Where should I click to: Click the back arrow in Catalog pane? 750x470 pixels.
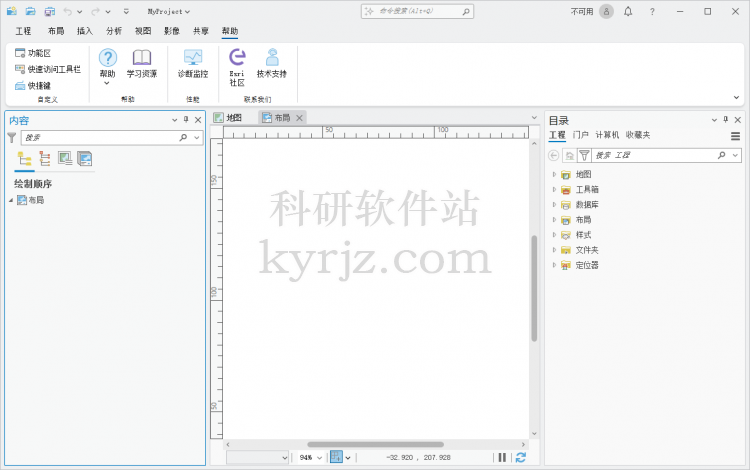click(553, 155)
